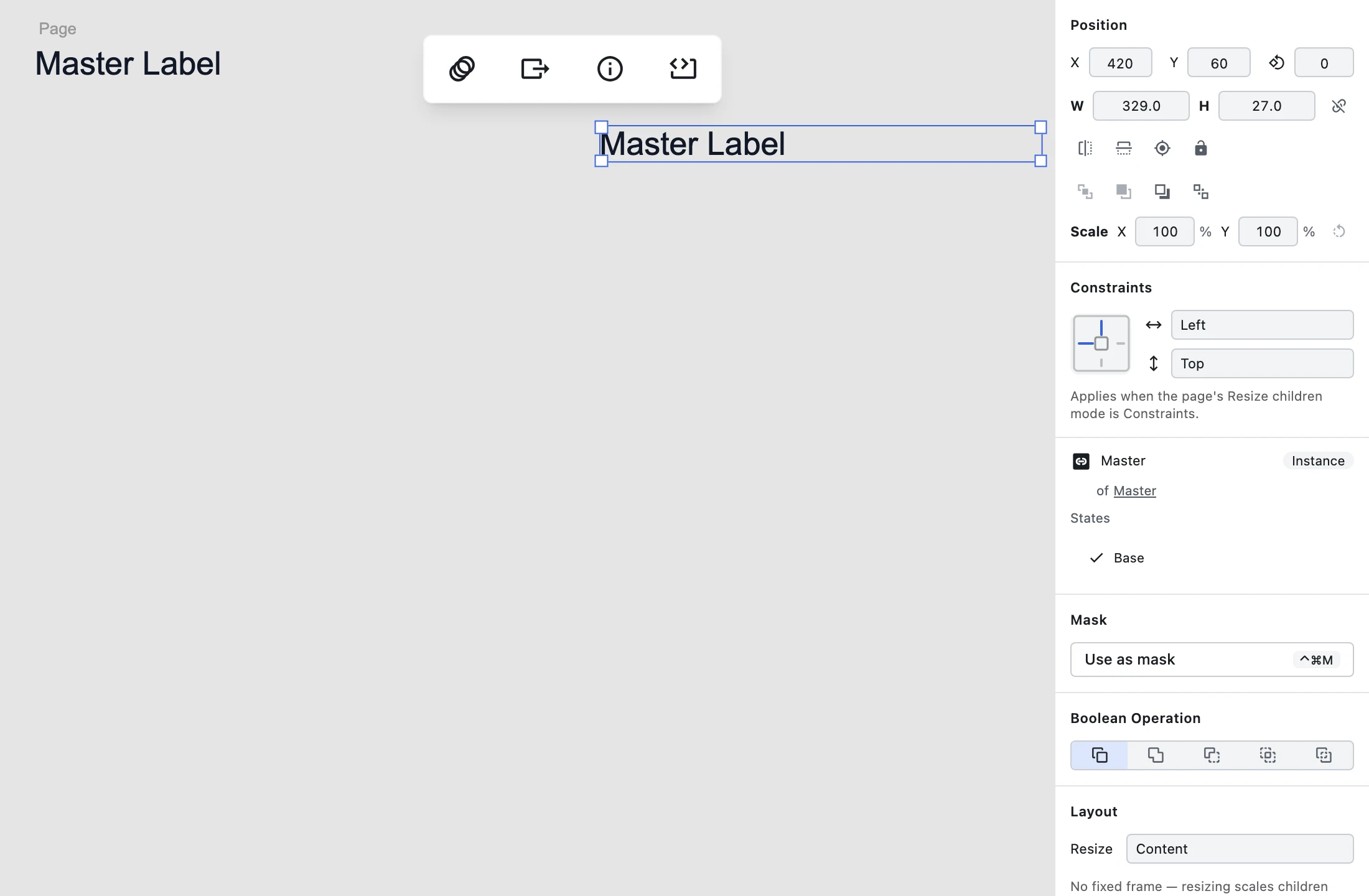The image size is (1369, 896).
Task: Select the first boolean operation
Action: (1100, 755)
